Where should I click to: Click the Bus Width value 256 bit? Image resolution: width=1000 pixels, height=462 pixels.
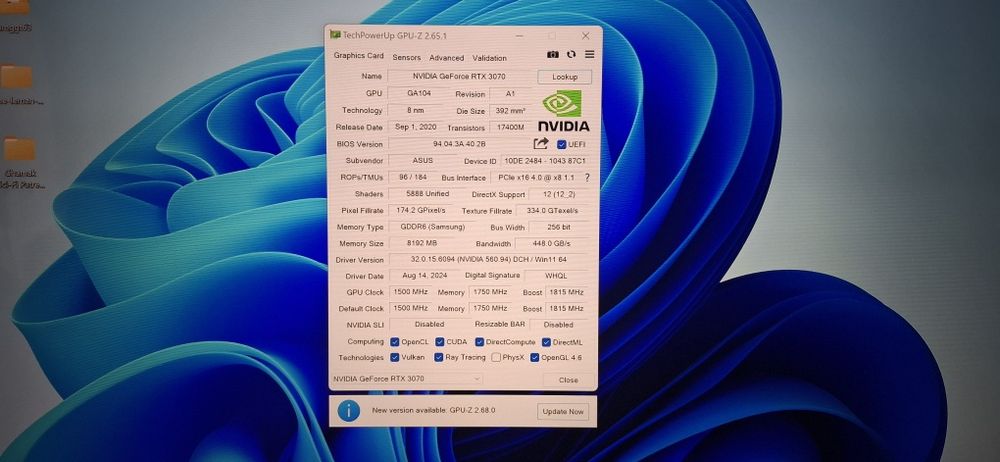(559, 227)
